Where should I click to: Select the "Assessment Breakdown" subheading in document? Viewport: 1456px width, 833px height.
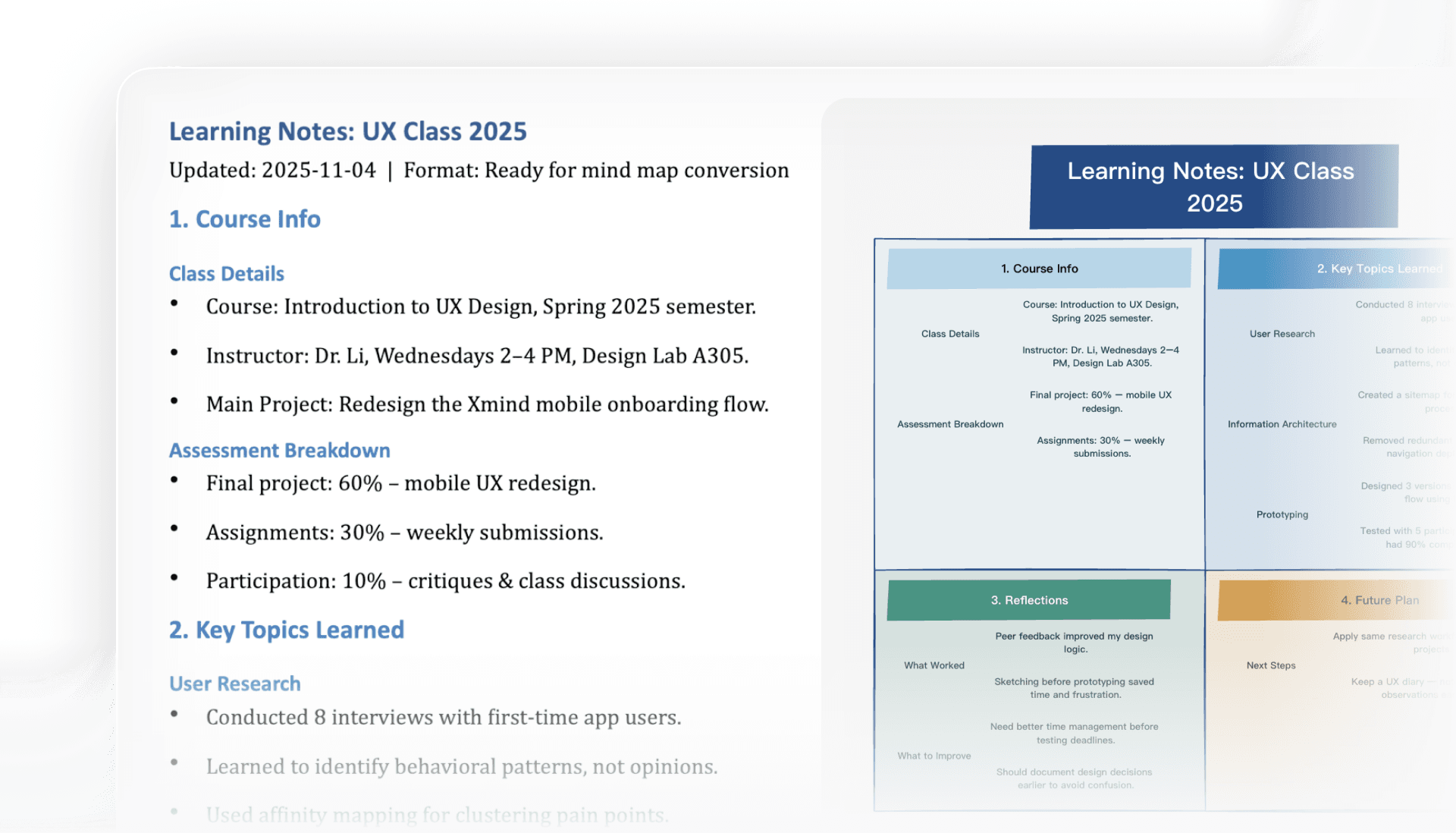click(x=279, y=451)
